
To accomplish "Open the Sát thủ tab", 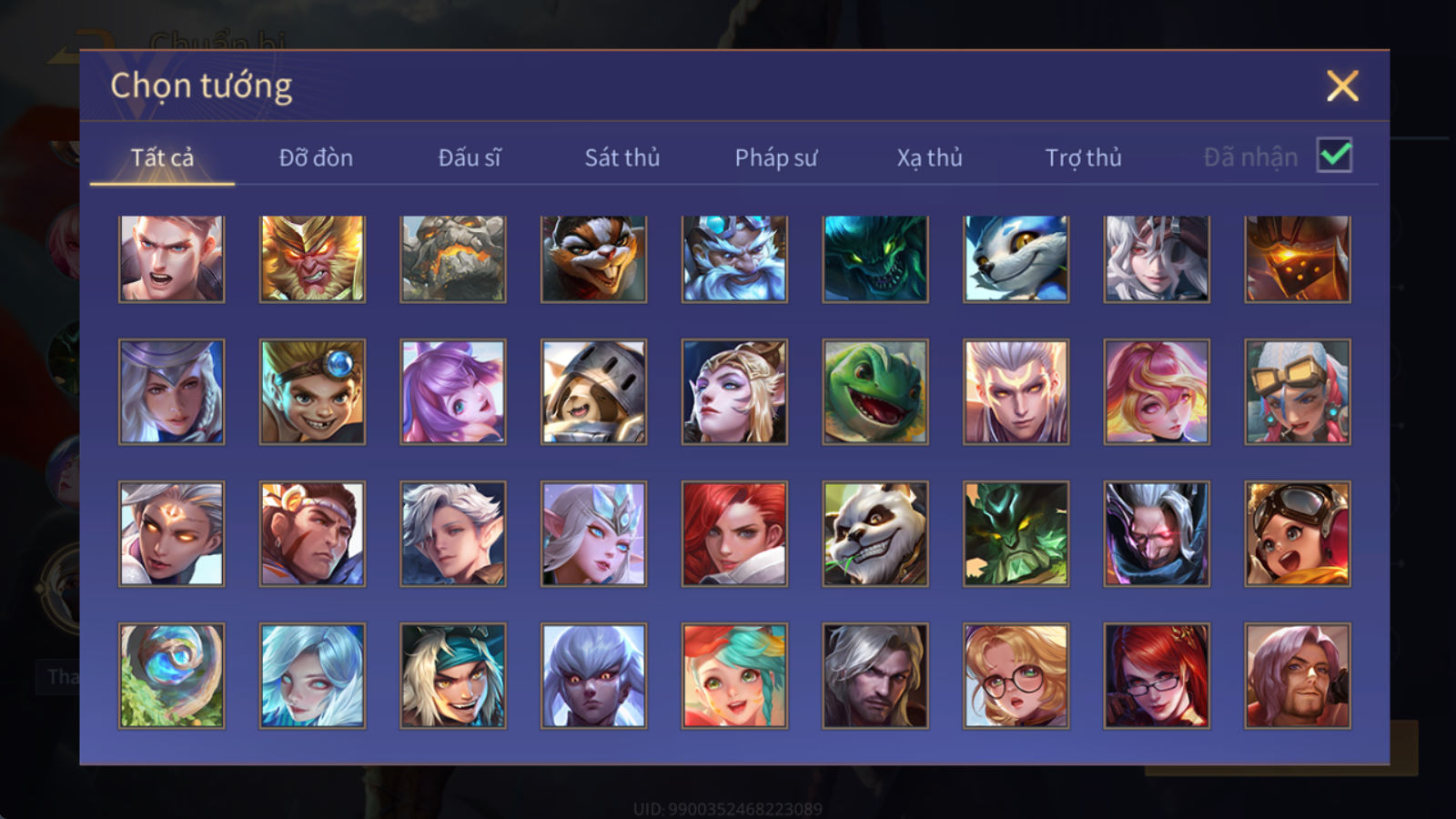I will 622,157.
